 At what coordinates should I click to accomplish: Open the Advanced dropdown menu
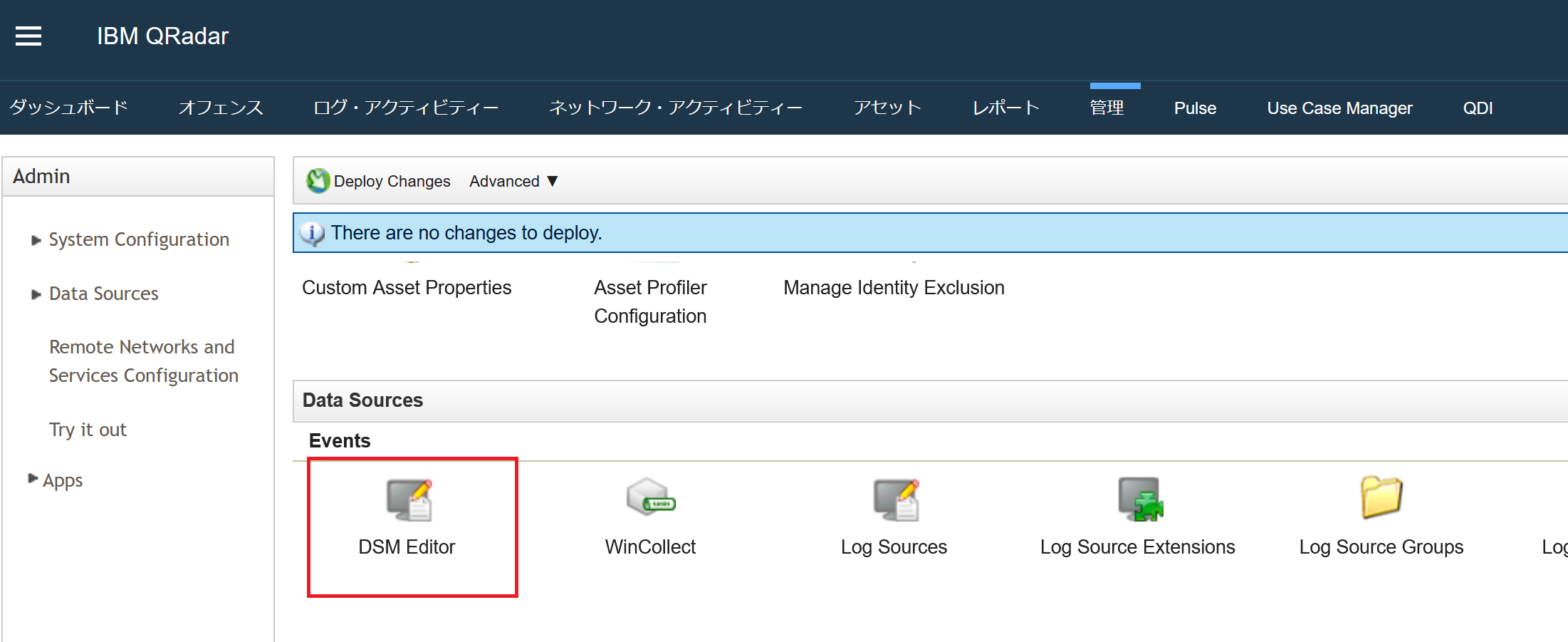[x=513, y=182]
